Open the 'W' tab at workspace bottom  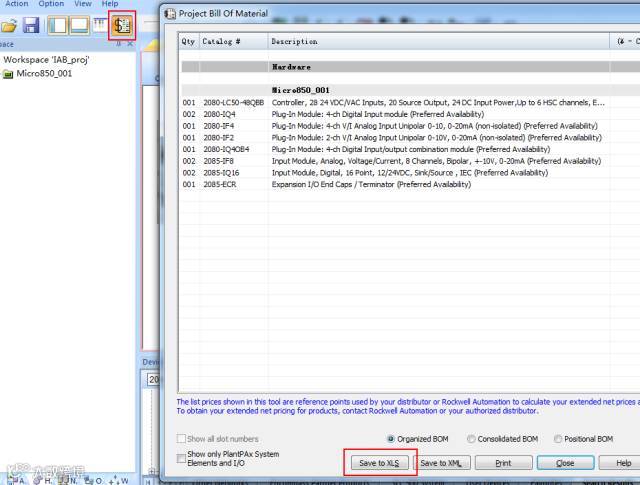(119, 481)
